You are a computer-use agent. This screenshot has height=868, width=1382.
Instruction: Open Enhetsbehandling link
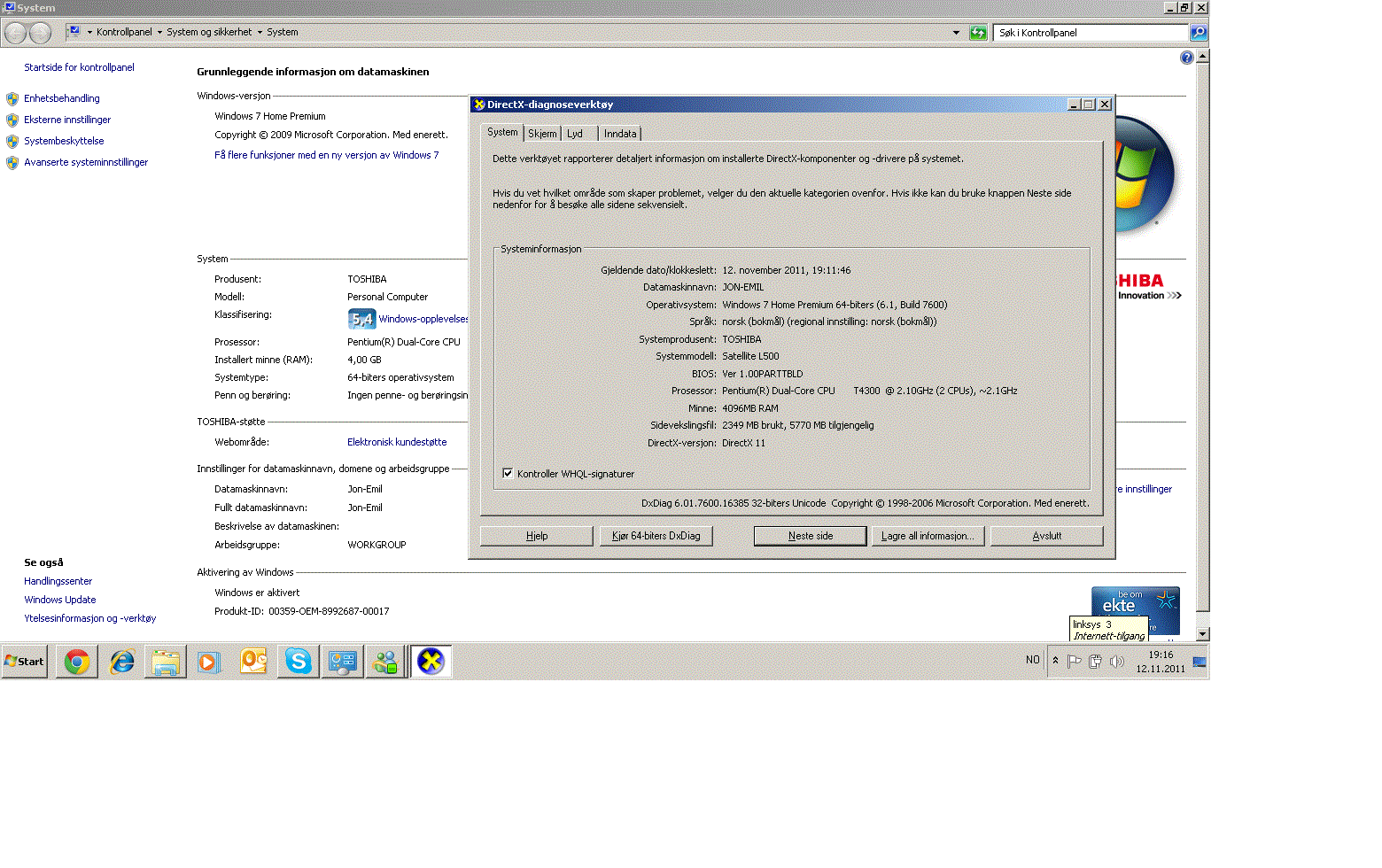[x=62, y=98]
